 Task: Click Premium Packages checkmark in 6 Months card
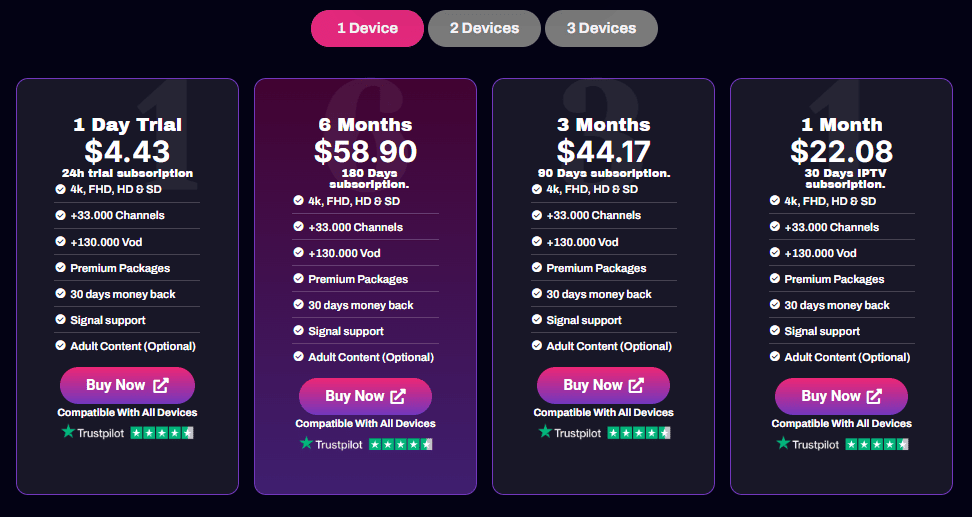click(299, 279)
